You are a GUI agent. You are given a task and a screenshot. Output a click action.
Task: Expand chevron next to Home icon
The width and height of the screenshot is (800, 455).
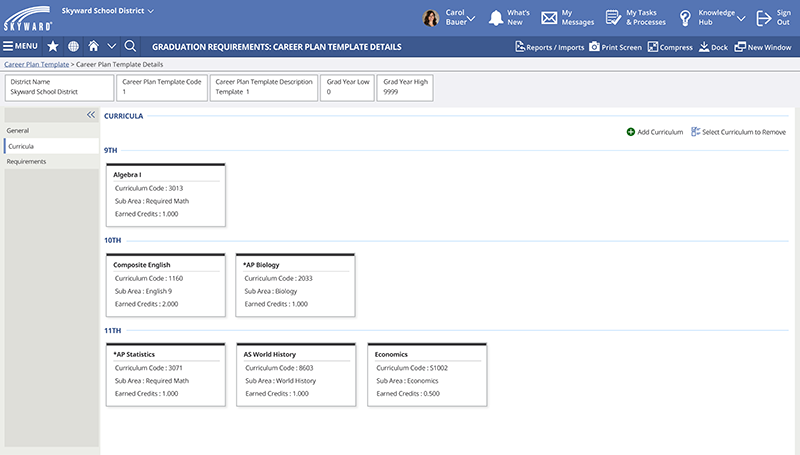(112, 46)
